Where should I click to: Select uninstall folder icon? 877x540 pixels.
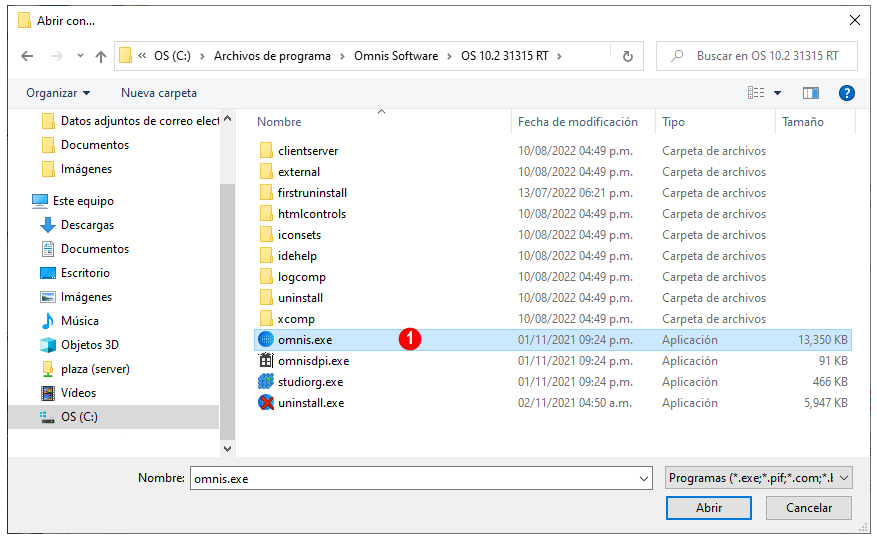[x=266, y=298]
